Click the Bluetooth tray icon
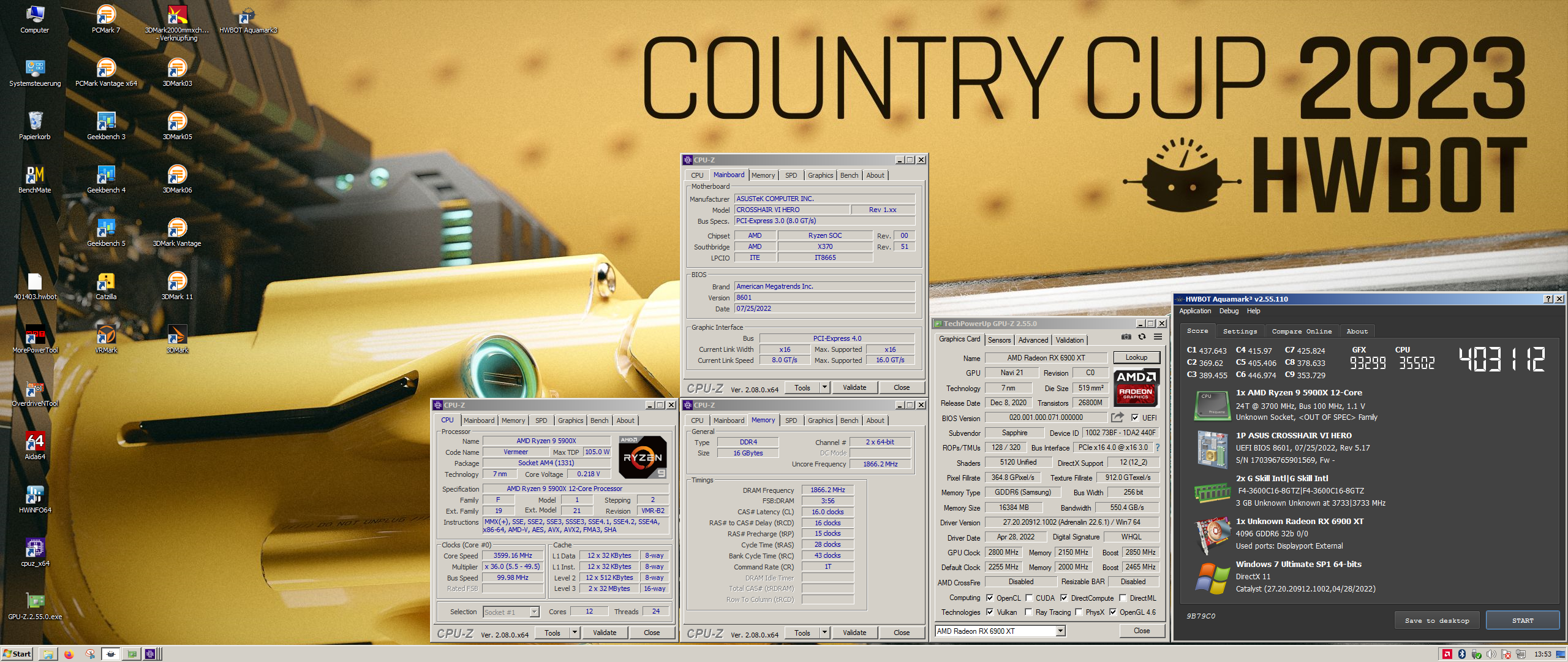The width and height of the screenshot is (1568, 662). 1461,654
